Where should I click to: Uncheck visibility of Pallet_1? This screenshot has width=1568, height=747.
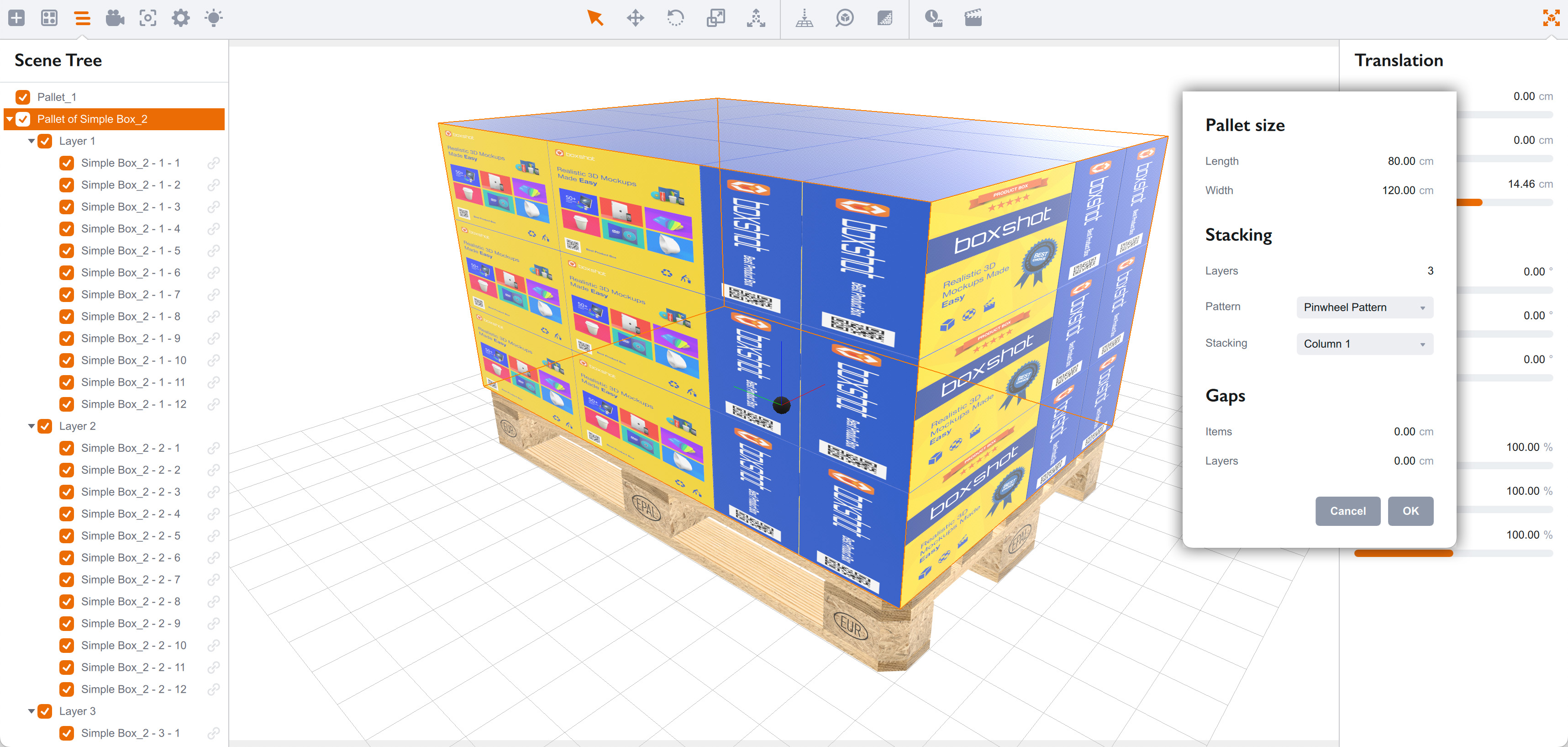coord(23,96)
